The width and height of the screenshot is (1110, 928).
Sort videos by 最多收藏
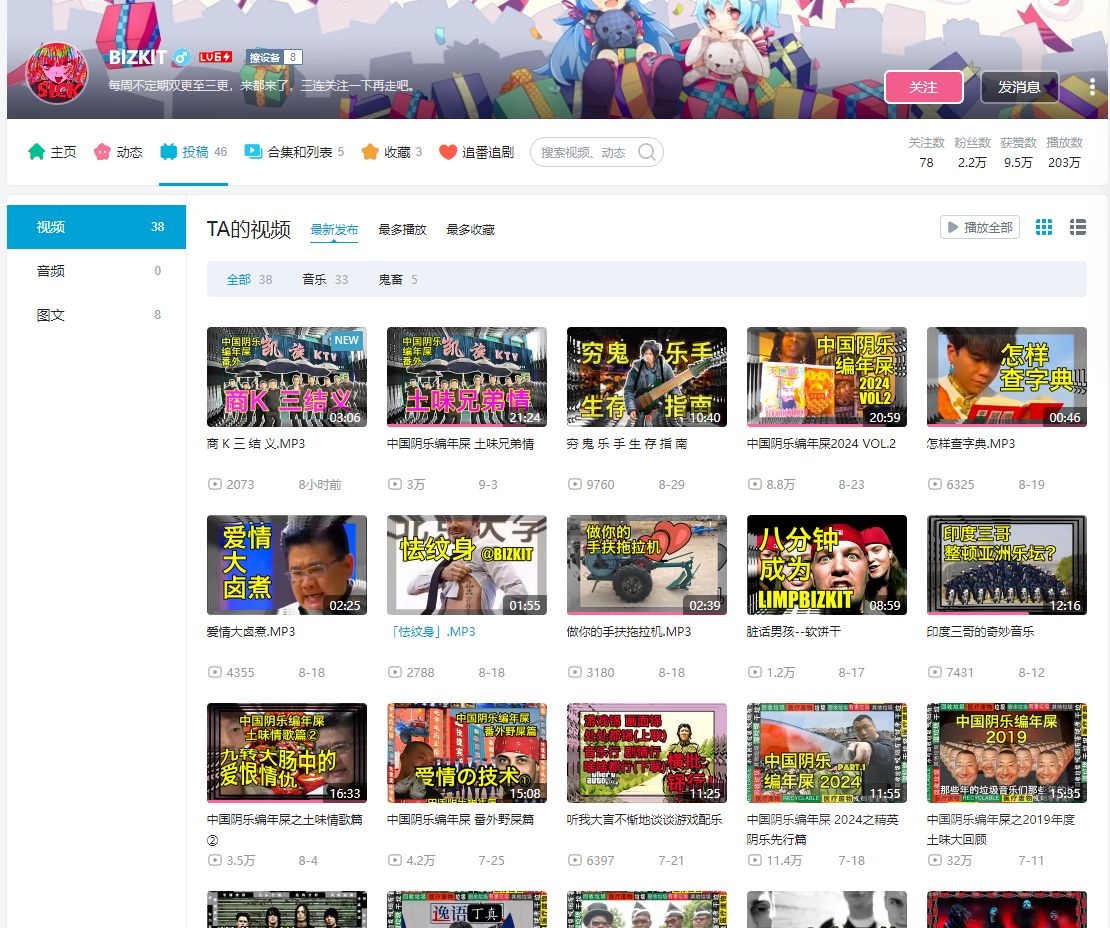[x=470, y=230]
